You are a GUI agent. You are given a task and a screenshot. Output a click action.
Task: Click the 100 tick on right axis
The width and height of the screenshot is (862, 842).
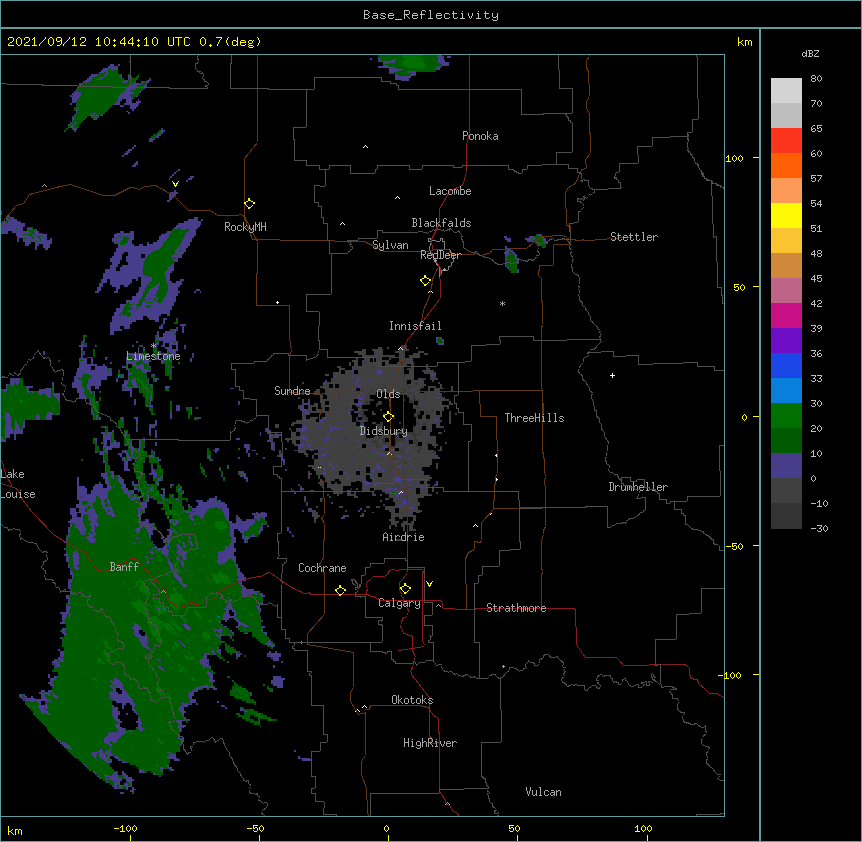coord(734,158)
